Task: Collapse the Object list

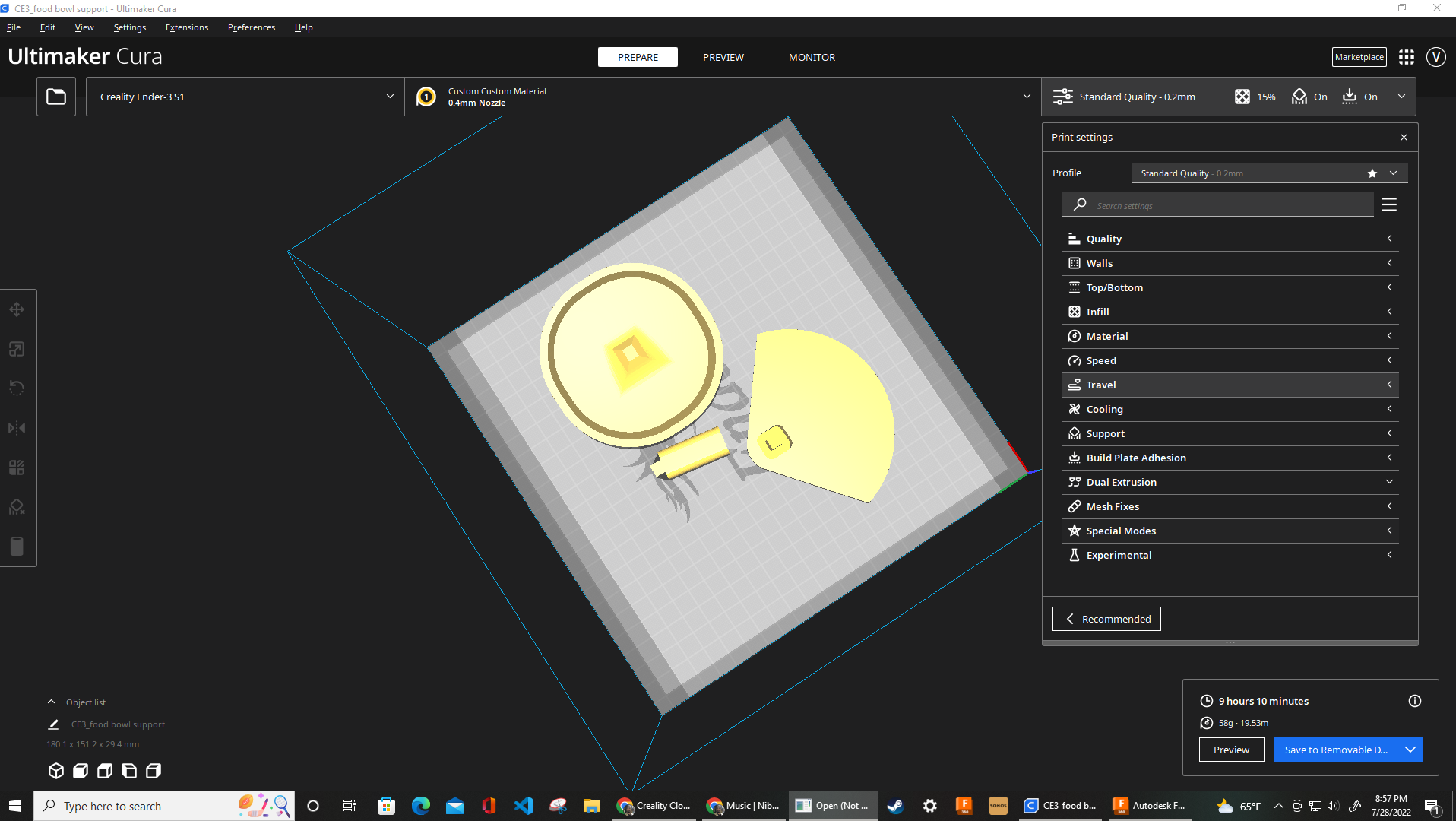Action: 51,702
